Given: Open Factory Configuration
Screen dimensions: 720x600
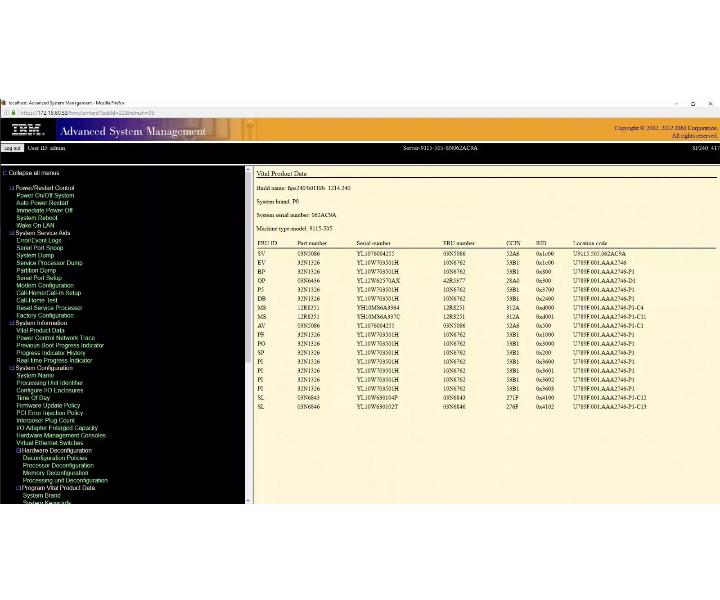Looking at the screenshot, I should (45, 316).
